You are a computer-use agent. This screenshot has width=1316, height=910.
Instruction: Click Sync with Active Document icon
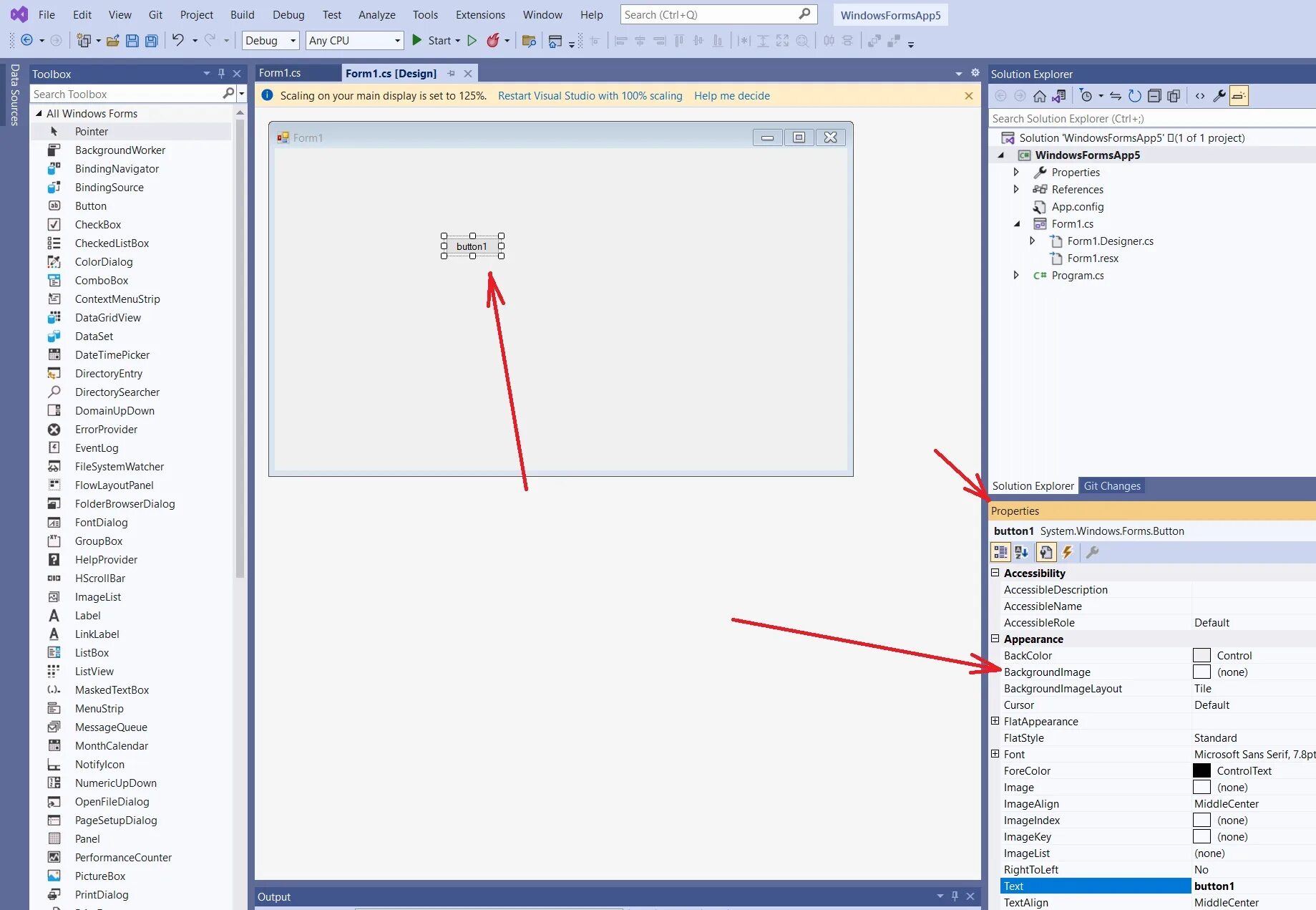point(1116,96)
